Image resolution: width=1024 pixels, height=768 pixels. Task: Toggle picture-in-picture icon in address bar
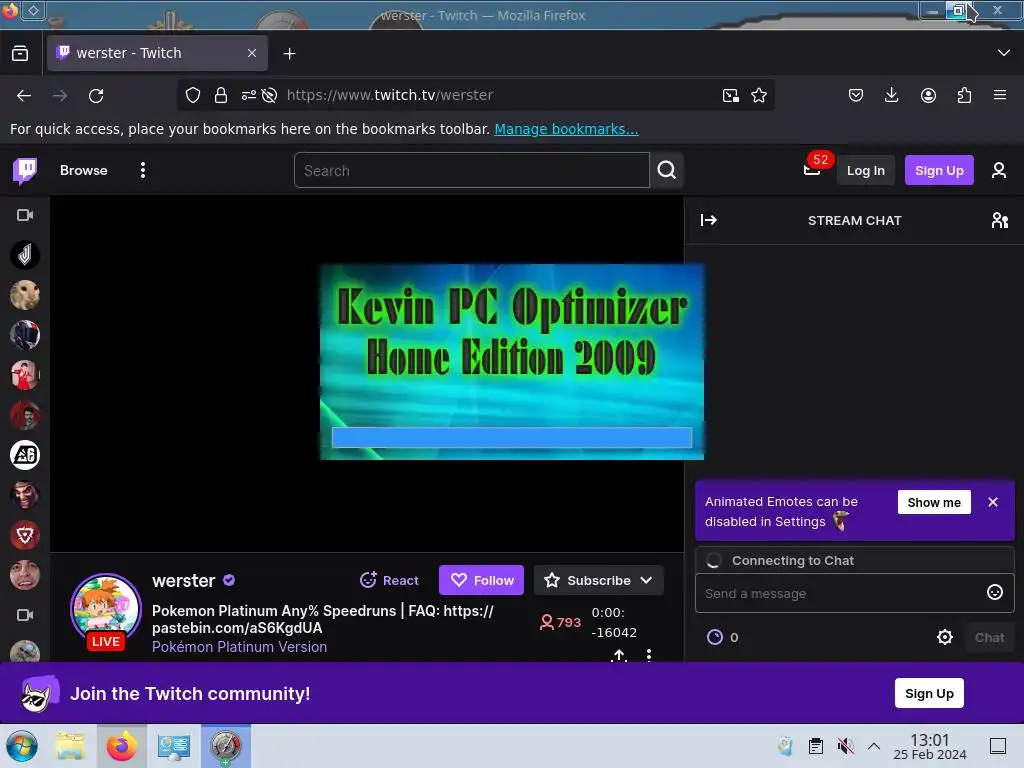click(x=731, y=95)
